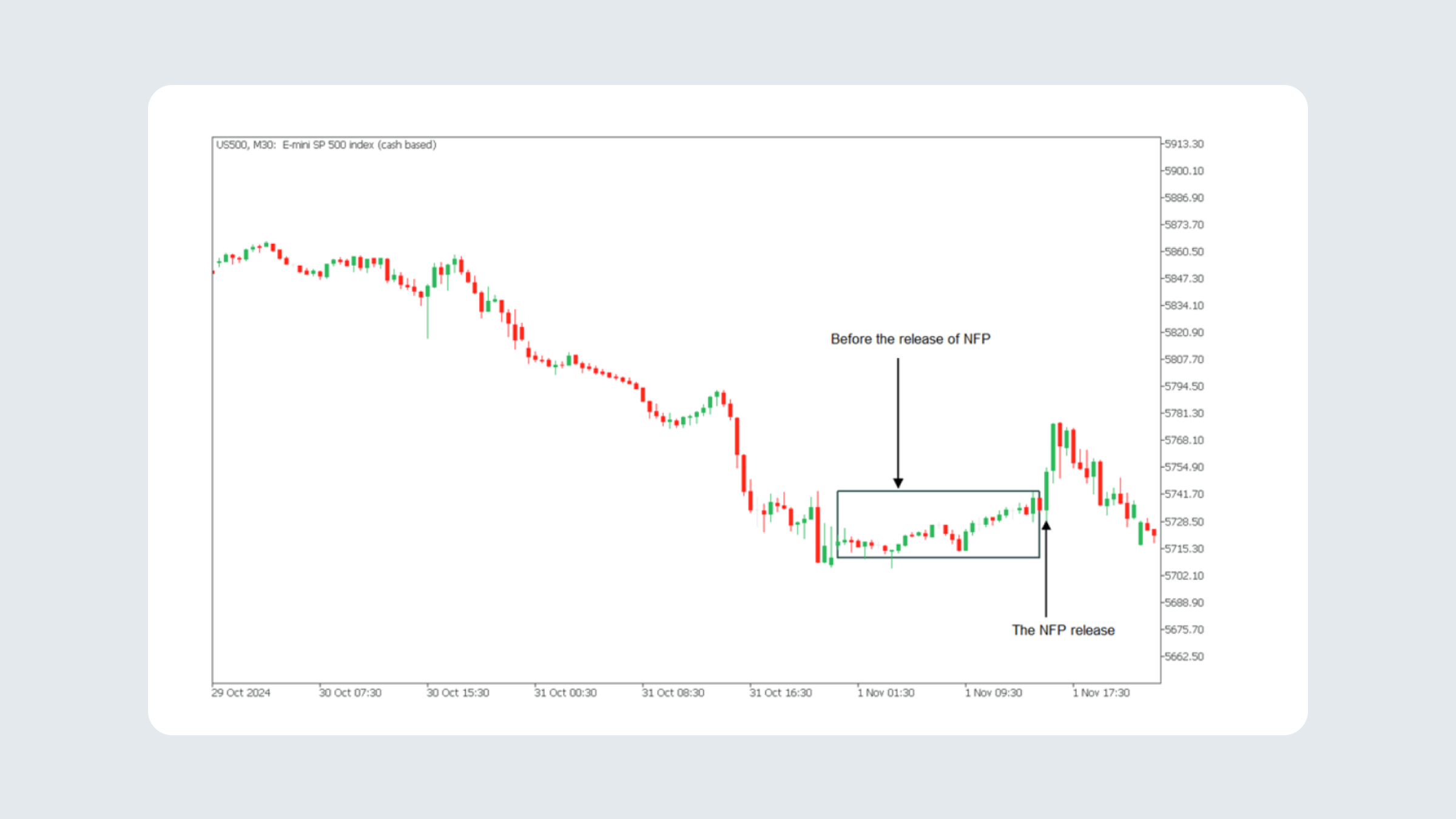Click price level 5913.30 on the axis

1184,144
